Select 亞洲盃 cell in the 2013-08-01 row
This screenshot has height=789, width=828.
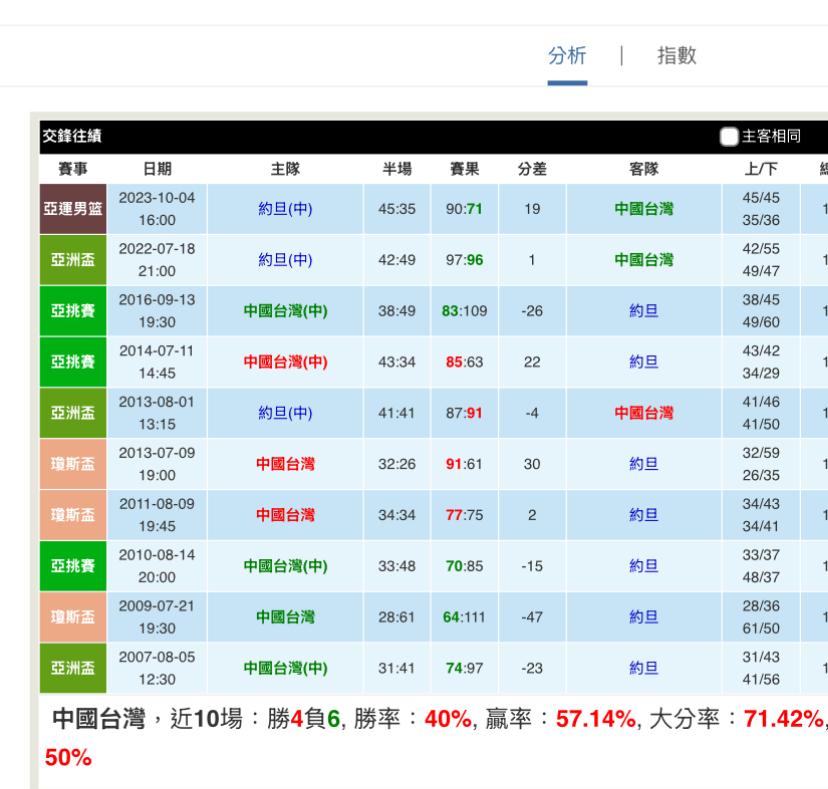tap(73, 413)
